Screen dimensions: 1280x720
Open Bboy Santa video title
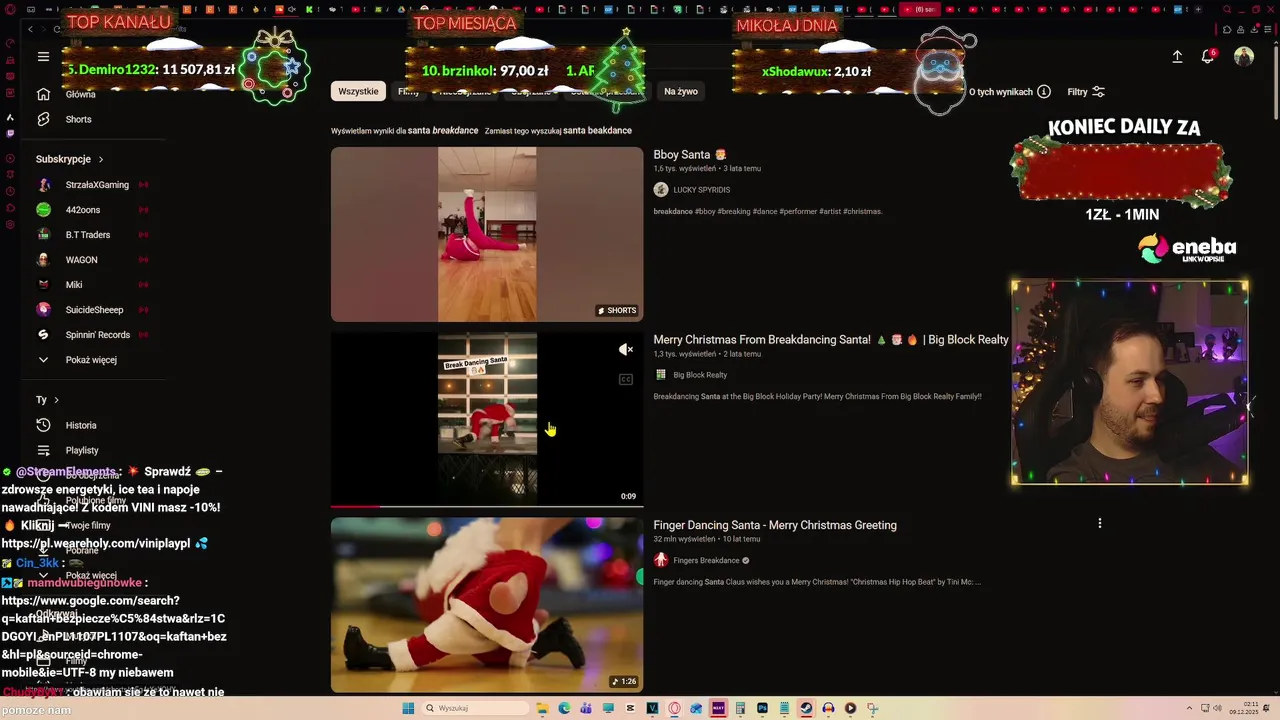690,155
